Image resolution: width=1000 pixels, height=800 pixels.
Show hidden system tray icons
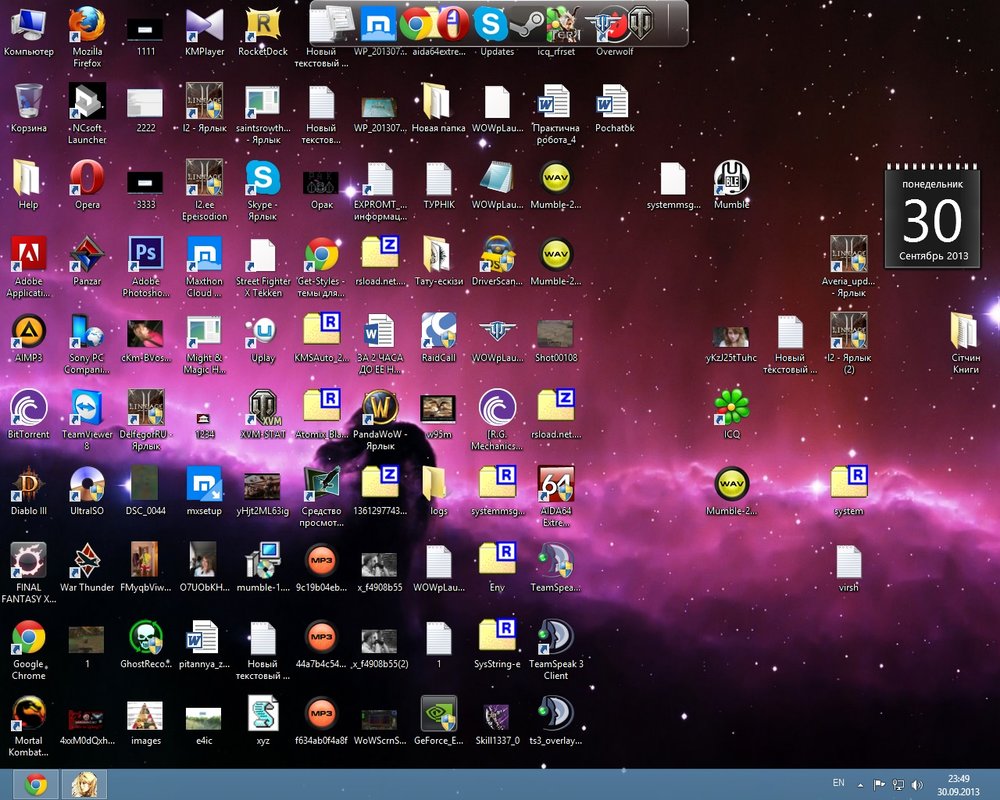(861, 785)
